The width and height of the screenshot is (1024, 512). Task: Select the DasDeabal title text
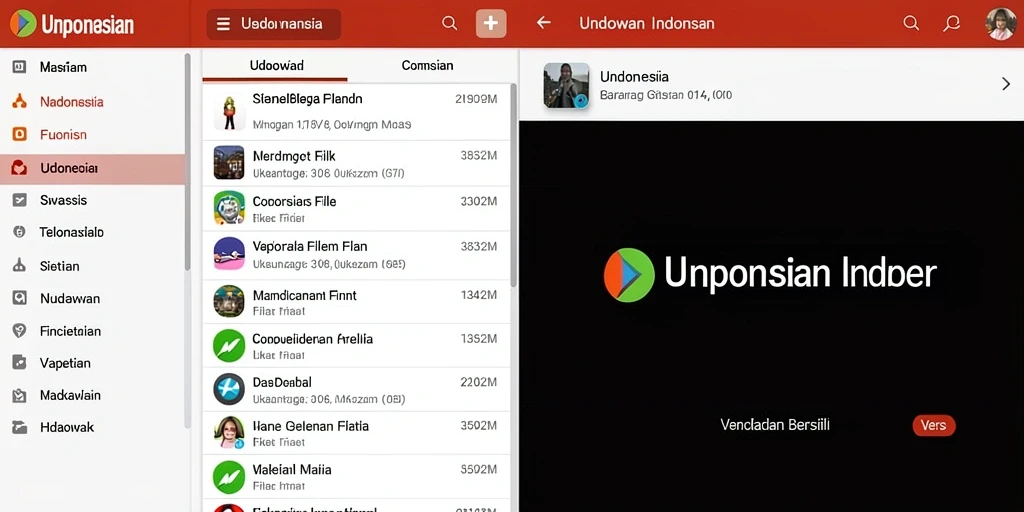[282, 382]
